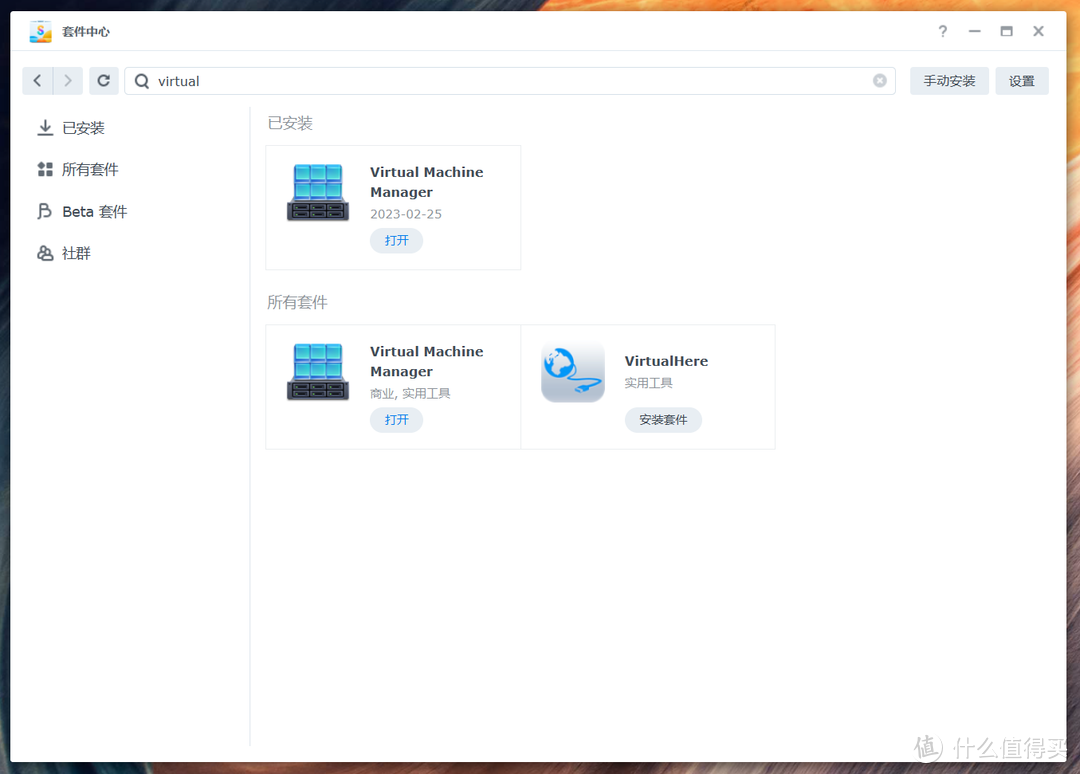1080x774 pixels.
Task: Click the 商业, 实用工具 category text
Action: pyautogui.click(x=410, y=393)
